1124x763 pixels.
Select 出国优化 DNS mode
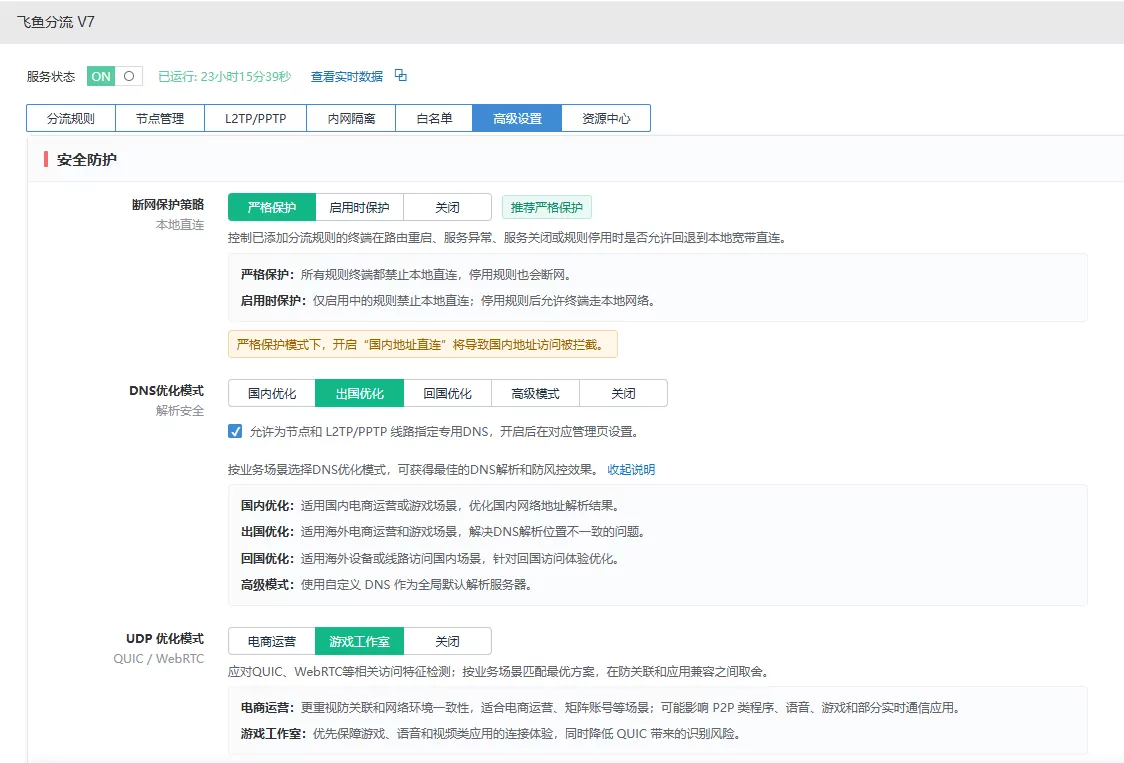coord(359,393)
